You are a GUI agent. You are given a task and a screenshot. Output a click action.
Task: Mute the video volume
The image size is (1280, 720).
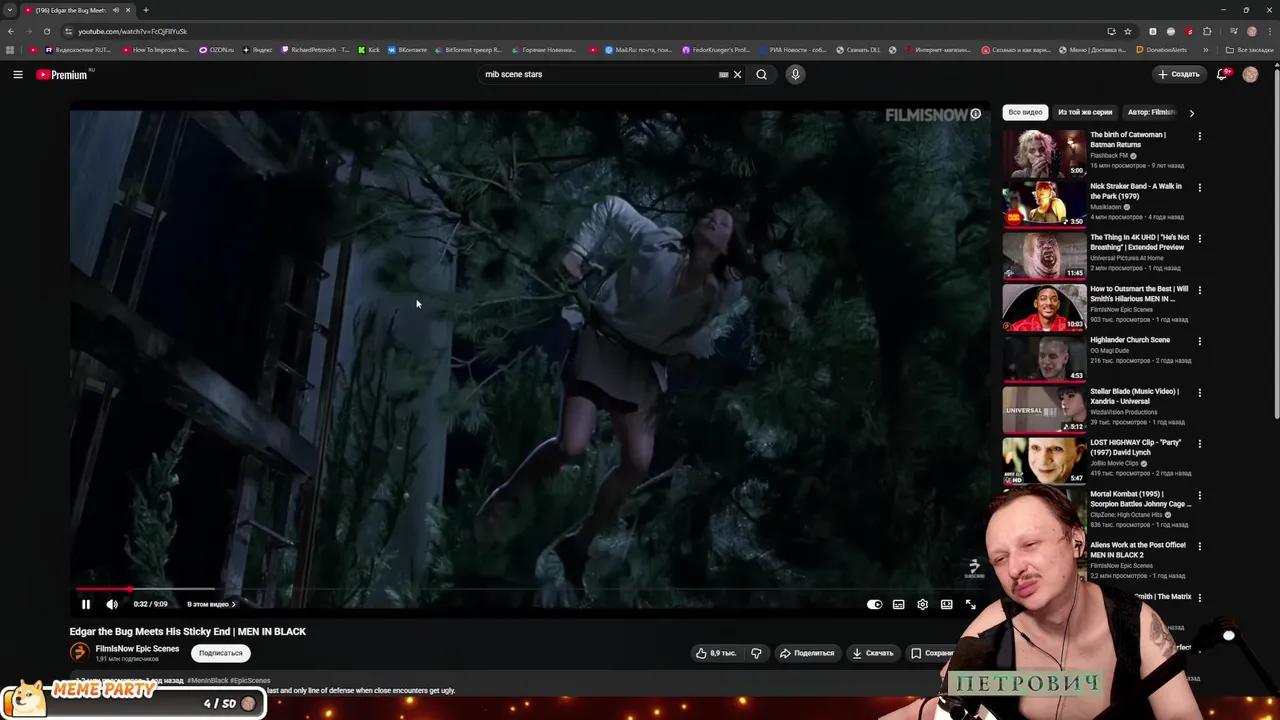[x=112, y=604]
